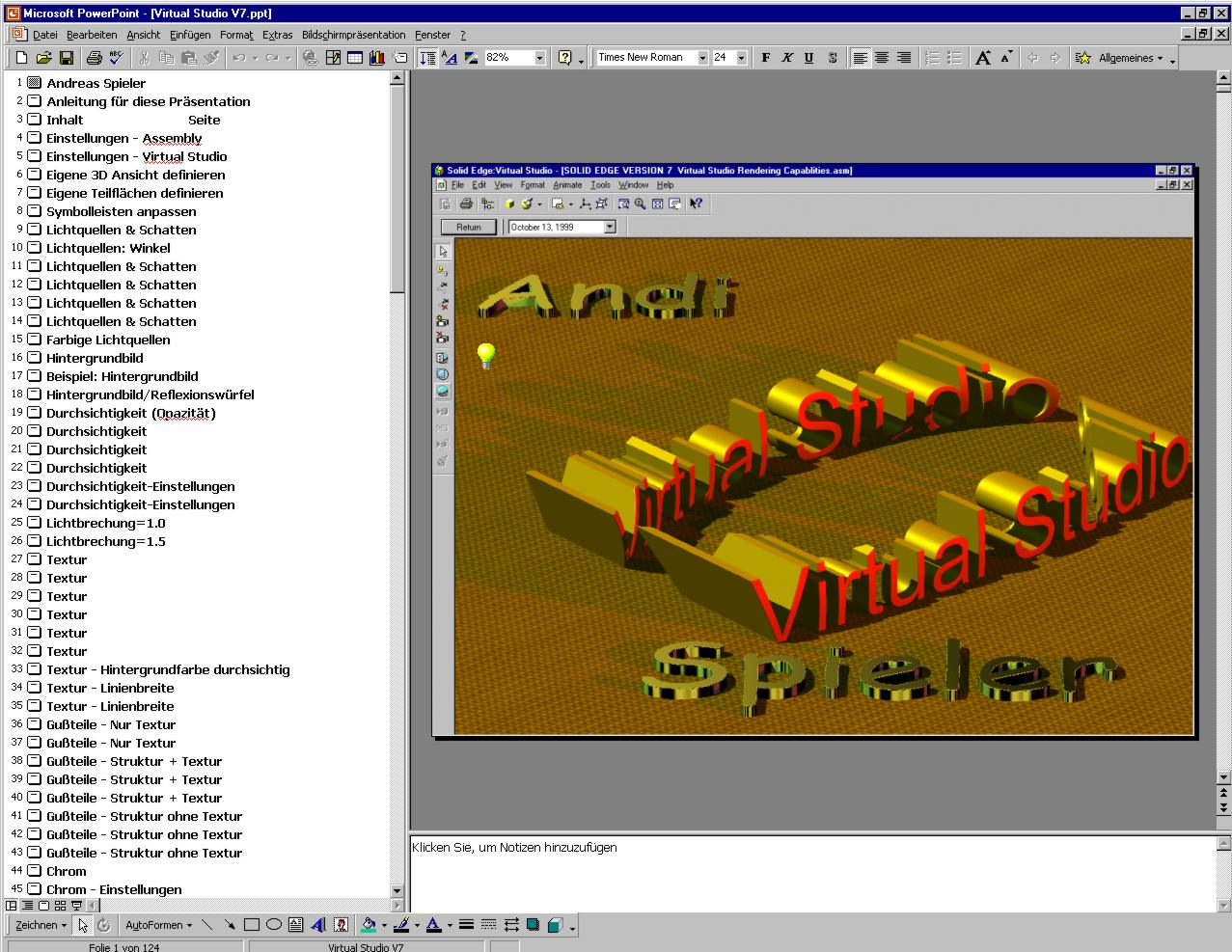This screenshot has width=1232, height=952.
Task: Insert a table with the table icon
Action: coord(354,58)
